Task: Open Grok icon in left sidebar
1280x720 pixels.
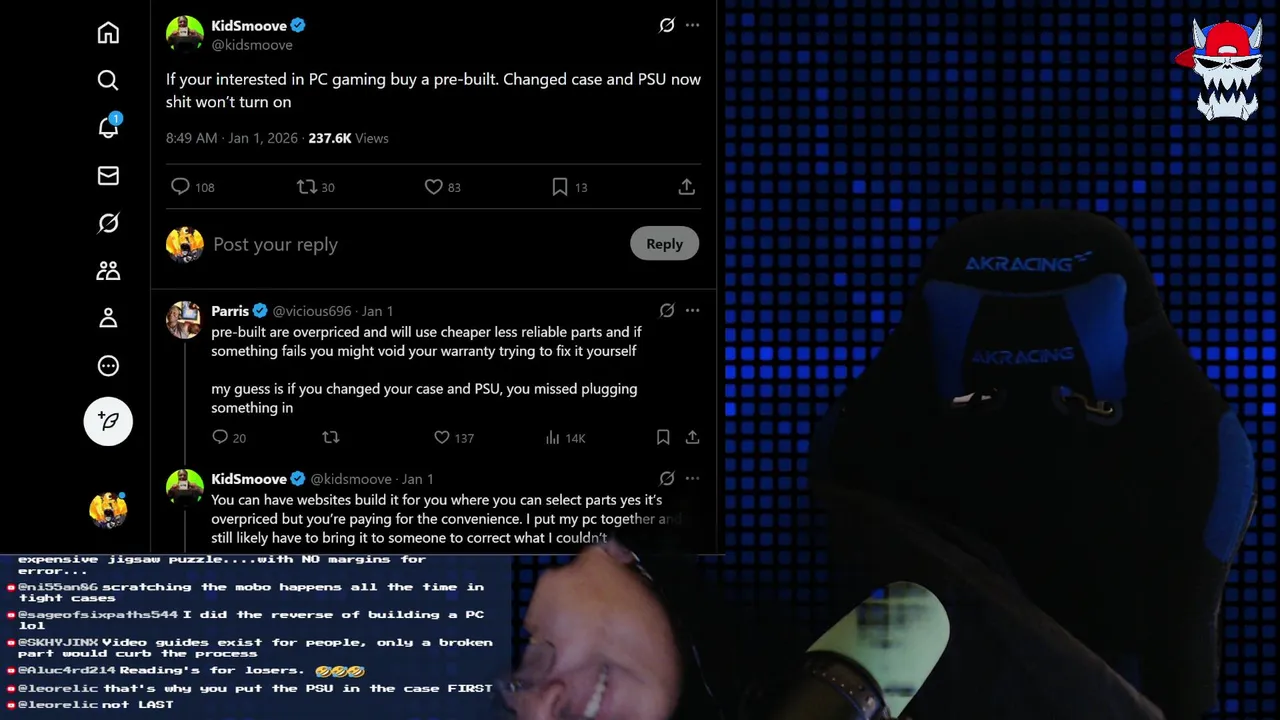Action: point(108,223)
